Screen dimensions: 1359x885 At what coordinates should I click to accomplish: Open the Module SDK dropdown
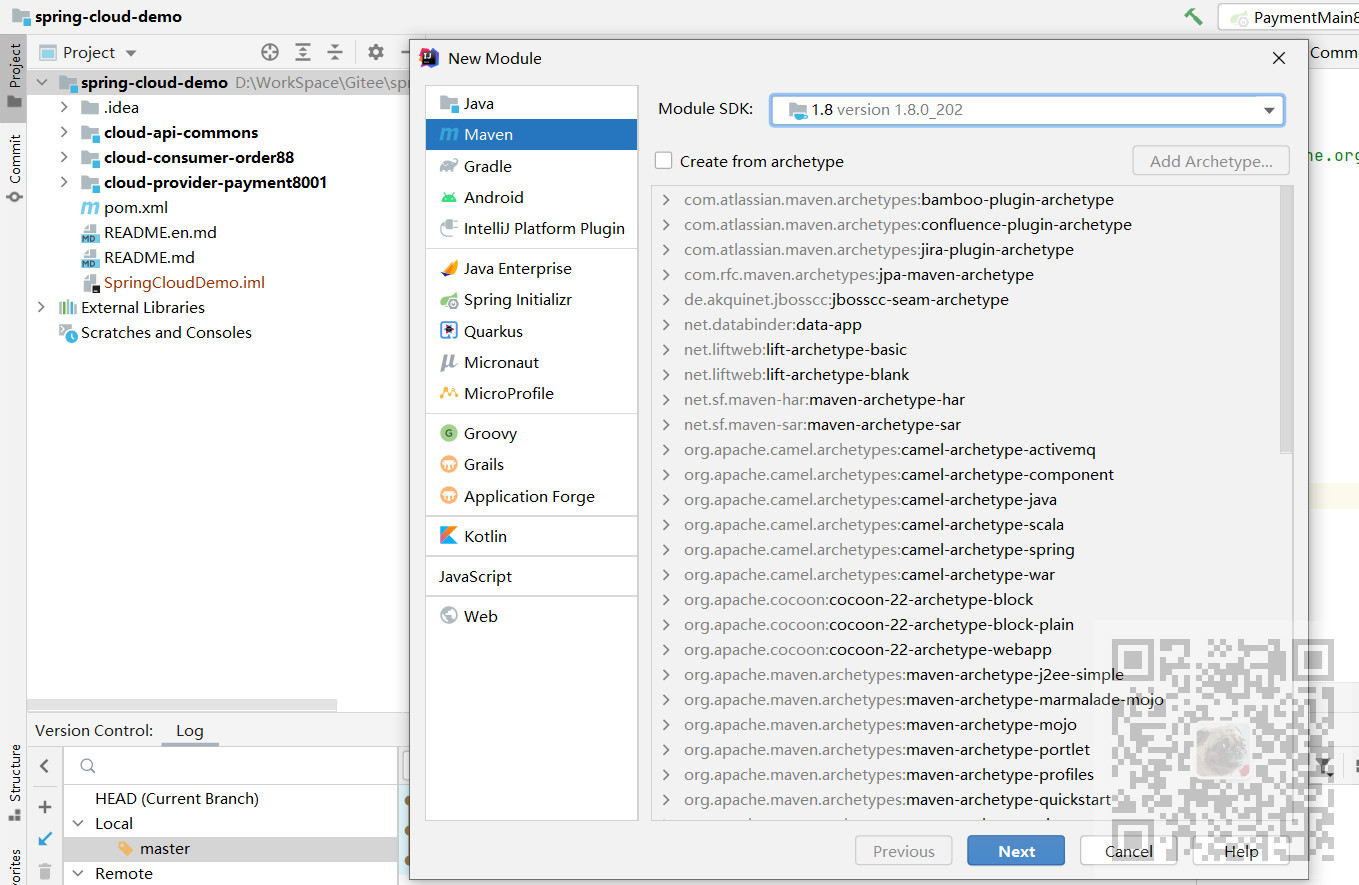[1268, 110]
